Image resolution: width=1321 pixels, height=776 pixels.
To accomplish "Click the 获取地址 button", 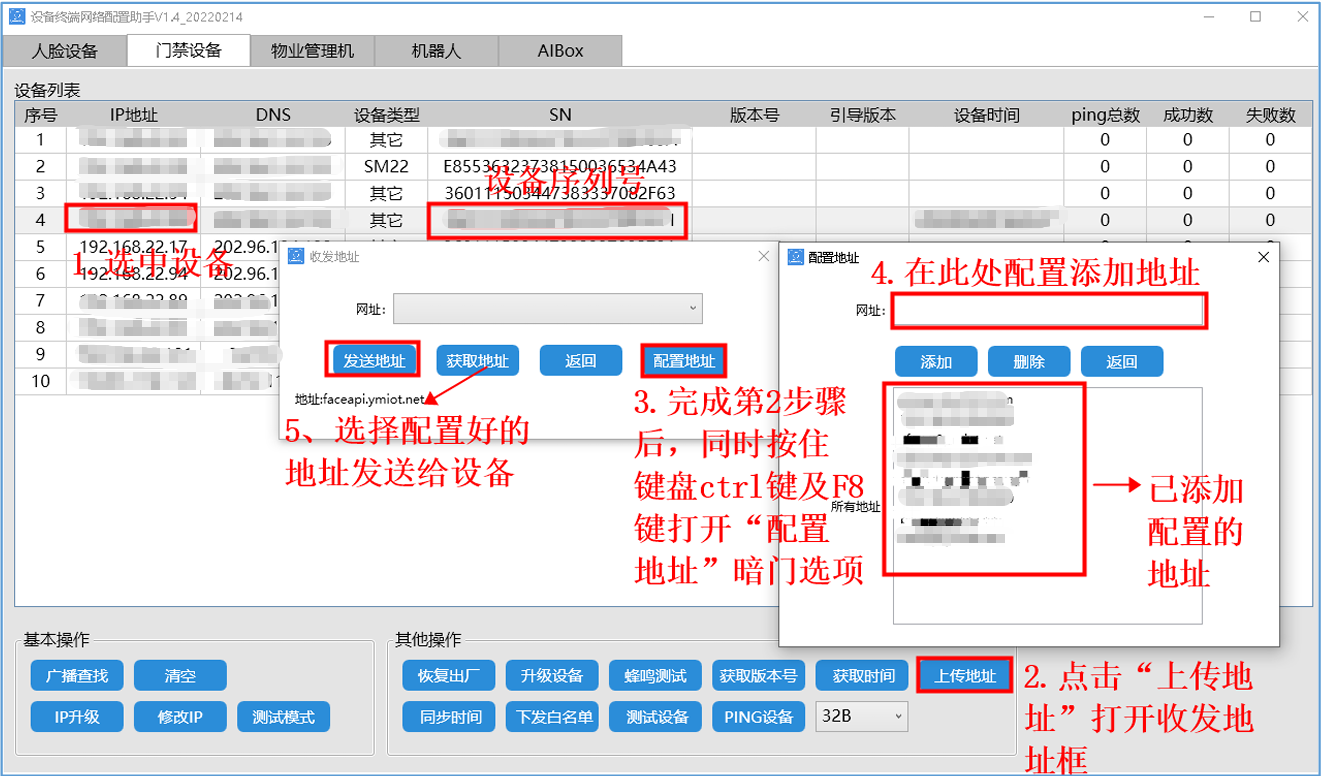I will pyautogui.click(x=477, y=361).
